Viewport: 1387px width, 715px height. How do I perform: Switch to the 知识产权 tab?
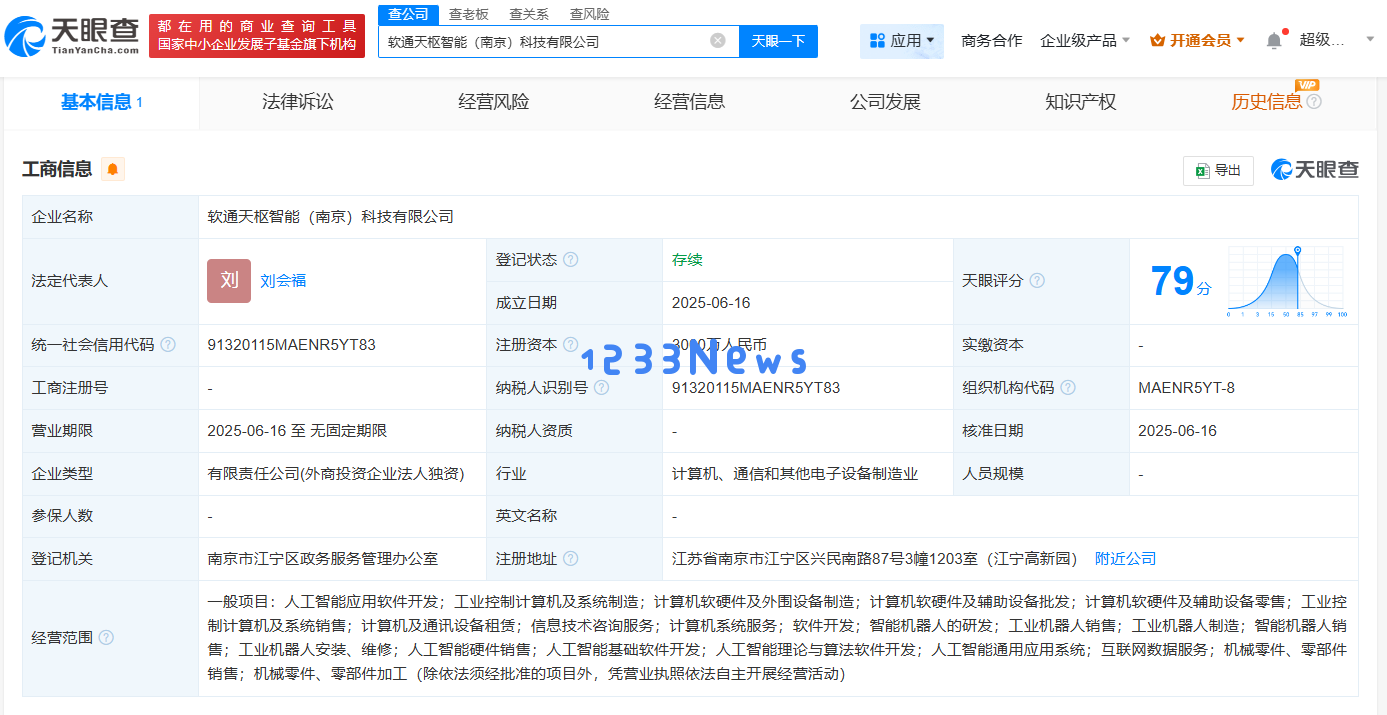pyautogui.click(x=1080, y=102)
